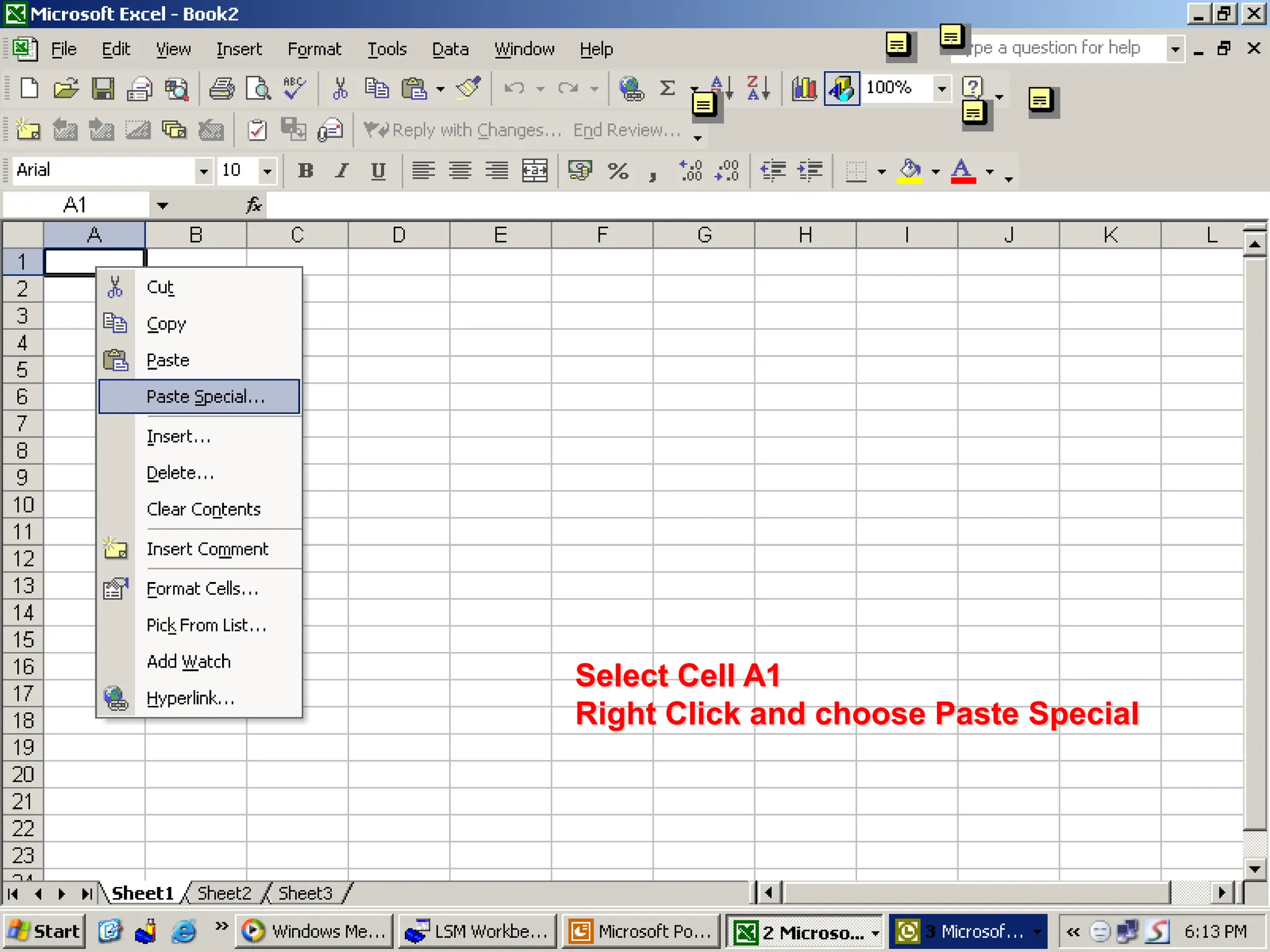Switch to the Sheet3 tab

tap(305, 893)
